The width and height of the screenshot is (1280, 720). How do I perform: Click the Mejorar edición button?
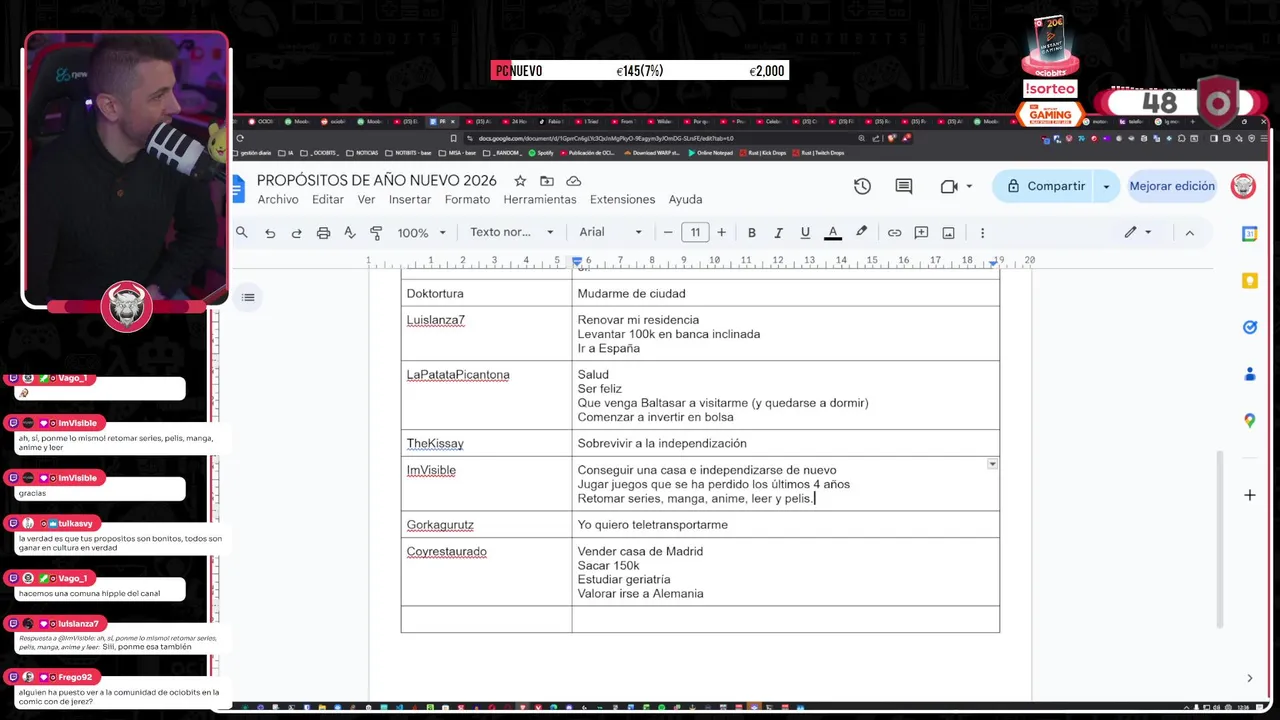(x=1172, y=186)
